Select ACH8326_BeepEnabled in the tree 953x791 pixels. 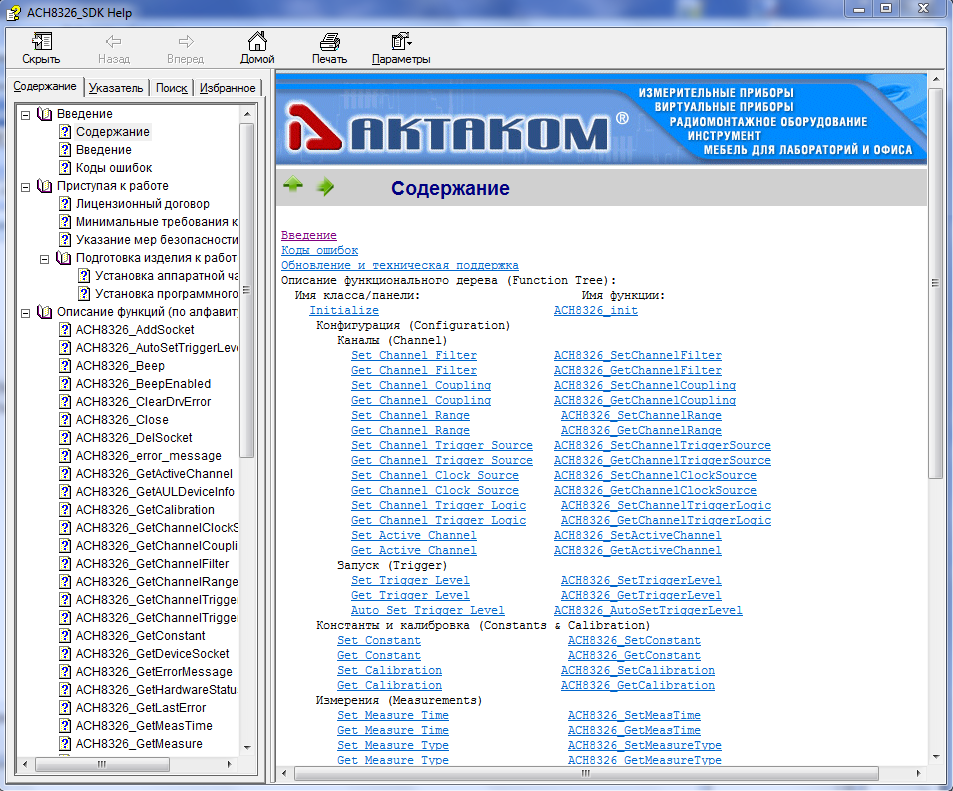tap(143, 384)
